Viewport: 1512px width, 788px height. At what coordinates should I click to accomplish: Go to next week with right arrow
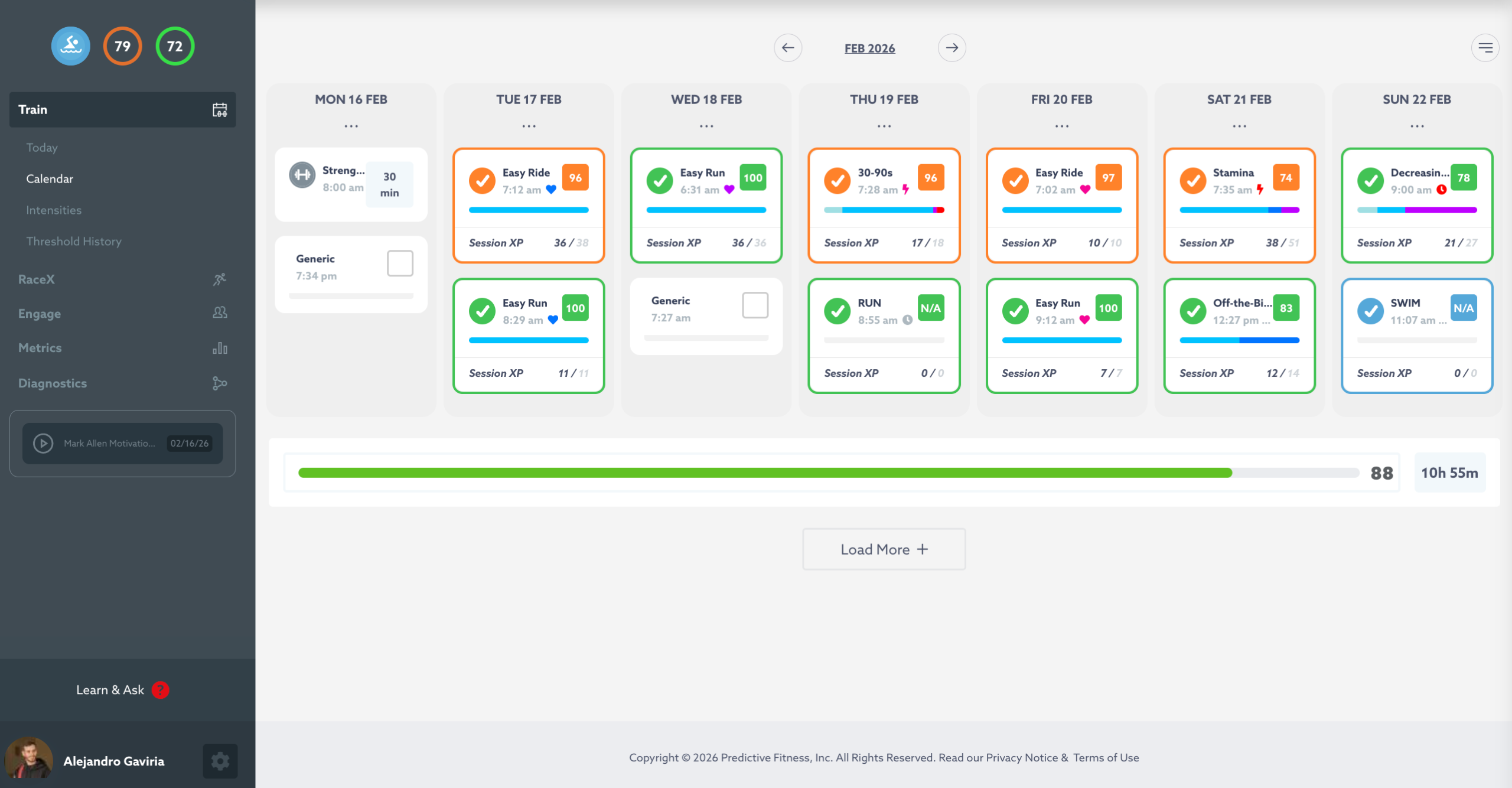click(951, 48)
